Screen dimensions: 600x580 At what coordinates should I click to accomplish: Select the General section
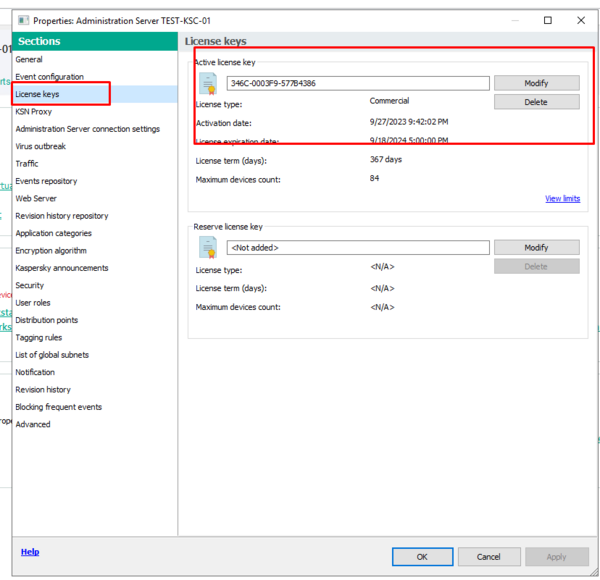[29, 60]
